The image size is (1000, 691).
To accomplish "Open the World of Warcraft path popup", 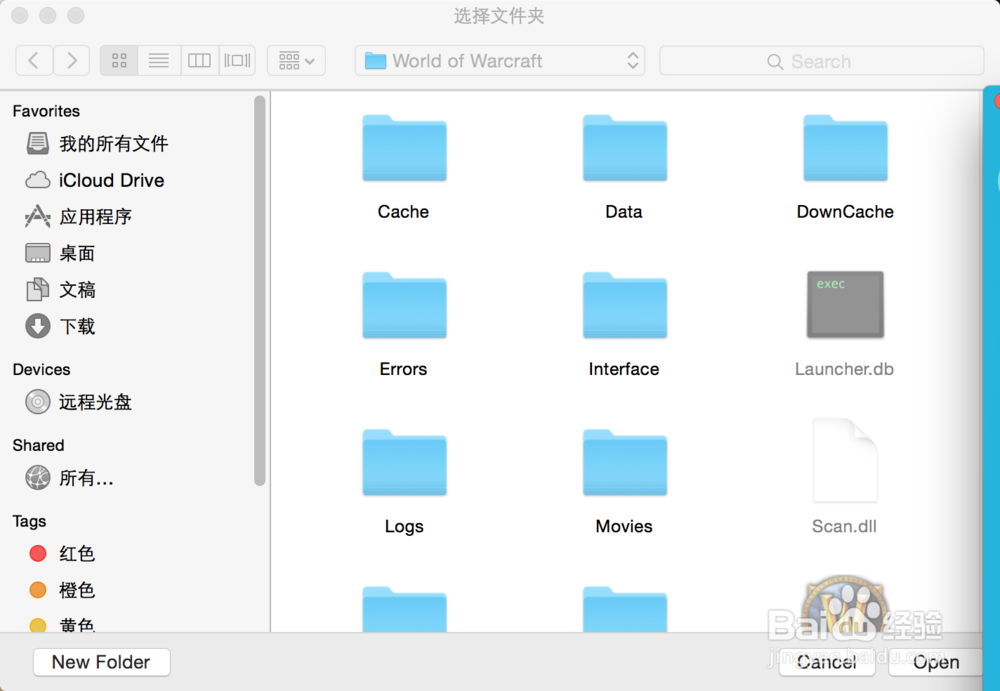I will (x=500, y=61).
